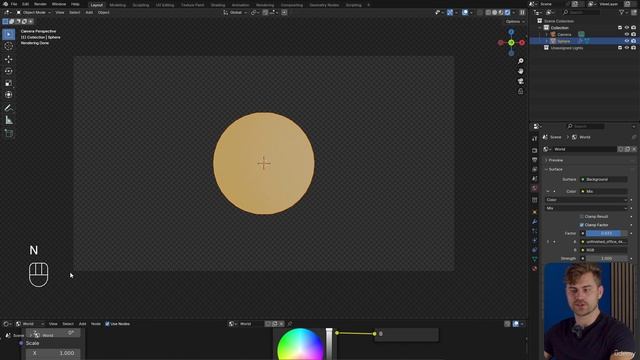Click World name input field

click(x=584, y=149)
